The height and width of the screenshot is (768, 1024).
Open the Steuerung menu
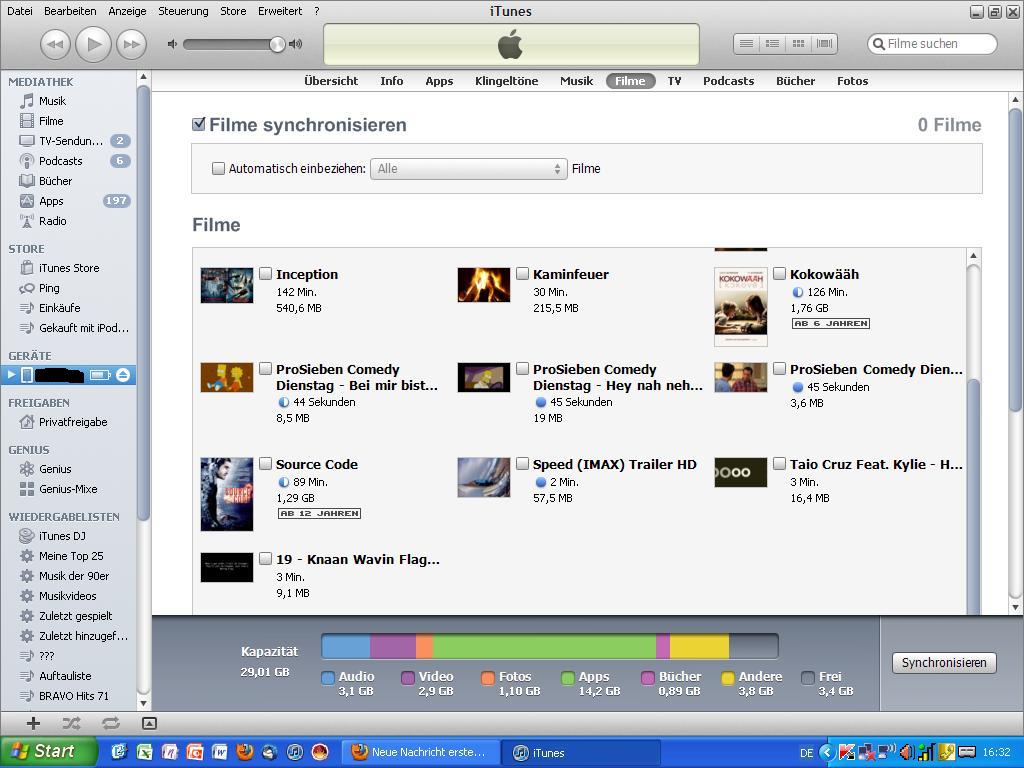[183, 11]
